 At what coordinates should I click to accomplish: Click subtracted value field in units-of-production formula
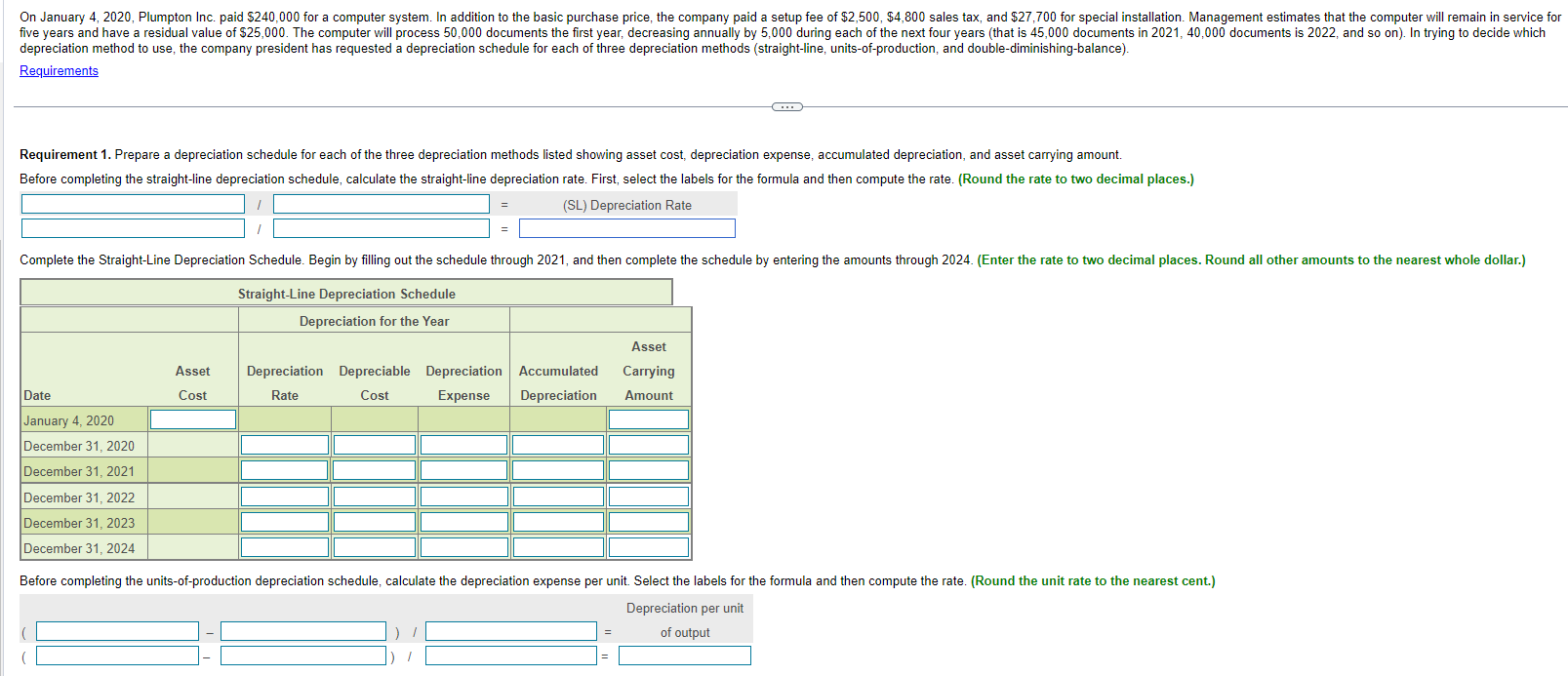pyautogui.click(x=303, y=656)
